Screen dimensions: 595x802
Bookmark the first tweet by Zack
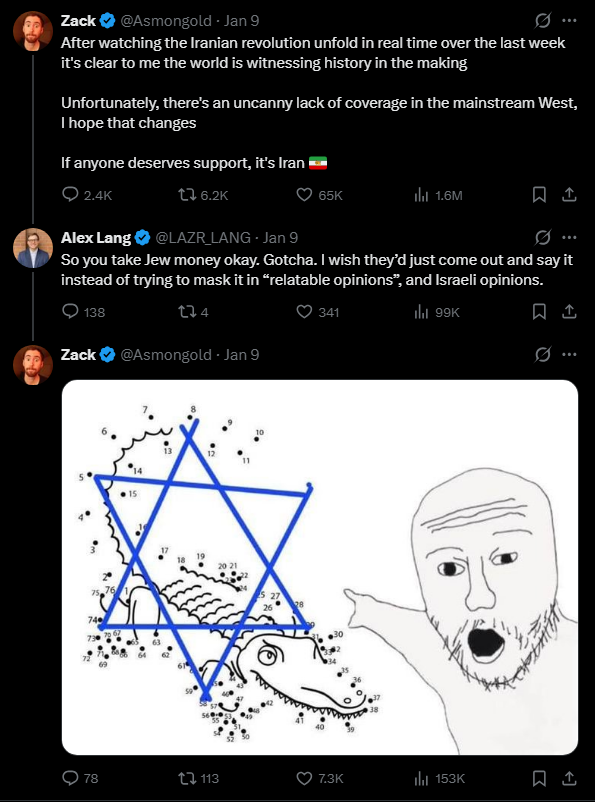[539, 195]
